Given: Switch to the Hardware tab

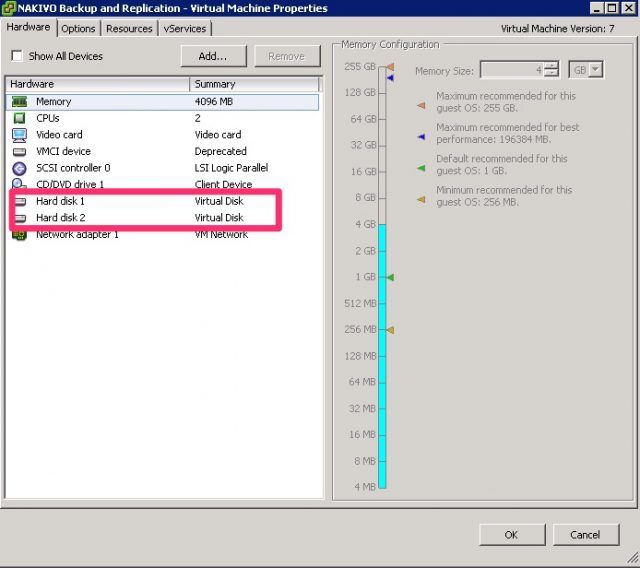Looking at the screenshot, I should pos(28,27).
